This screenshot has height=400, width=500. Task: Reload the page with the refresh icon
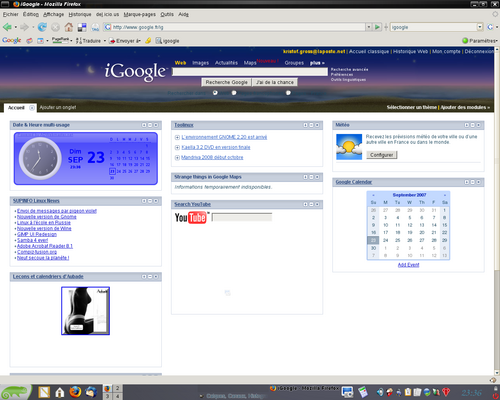(42, 27)
